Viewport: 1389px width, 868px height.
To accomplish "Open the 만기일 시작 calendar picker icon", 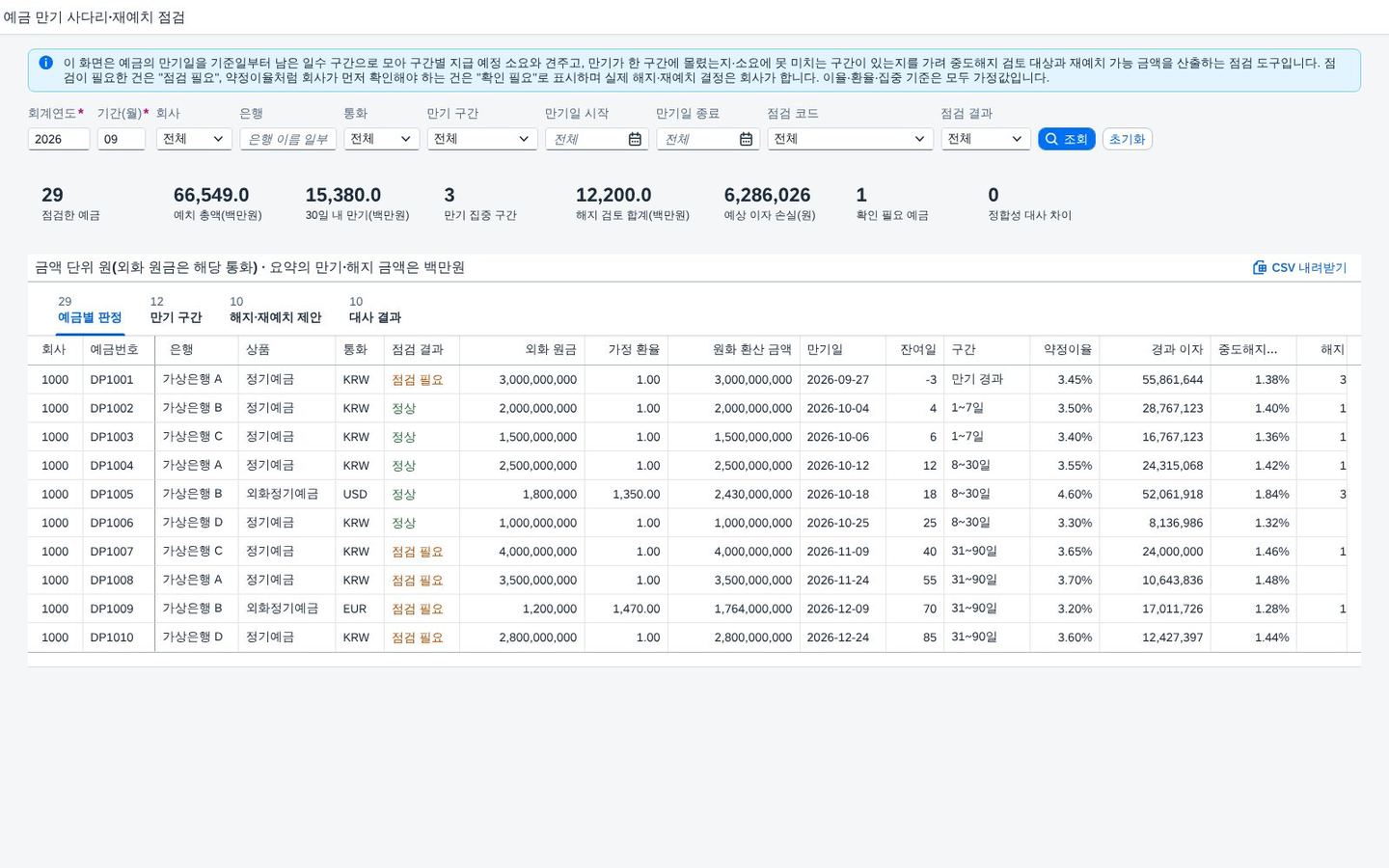I will tap(635, 139).
